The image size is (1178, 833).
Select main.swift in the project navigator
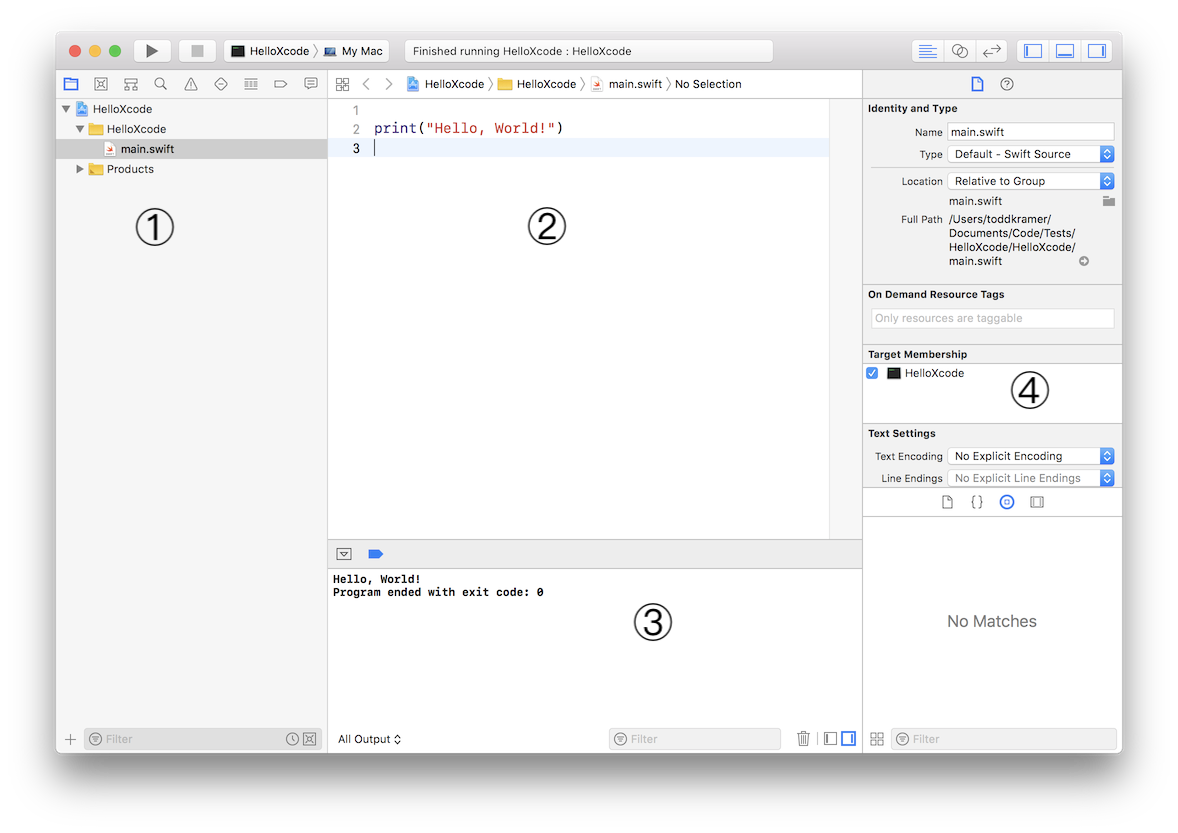pyautogui.click(x=192, y=149)
